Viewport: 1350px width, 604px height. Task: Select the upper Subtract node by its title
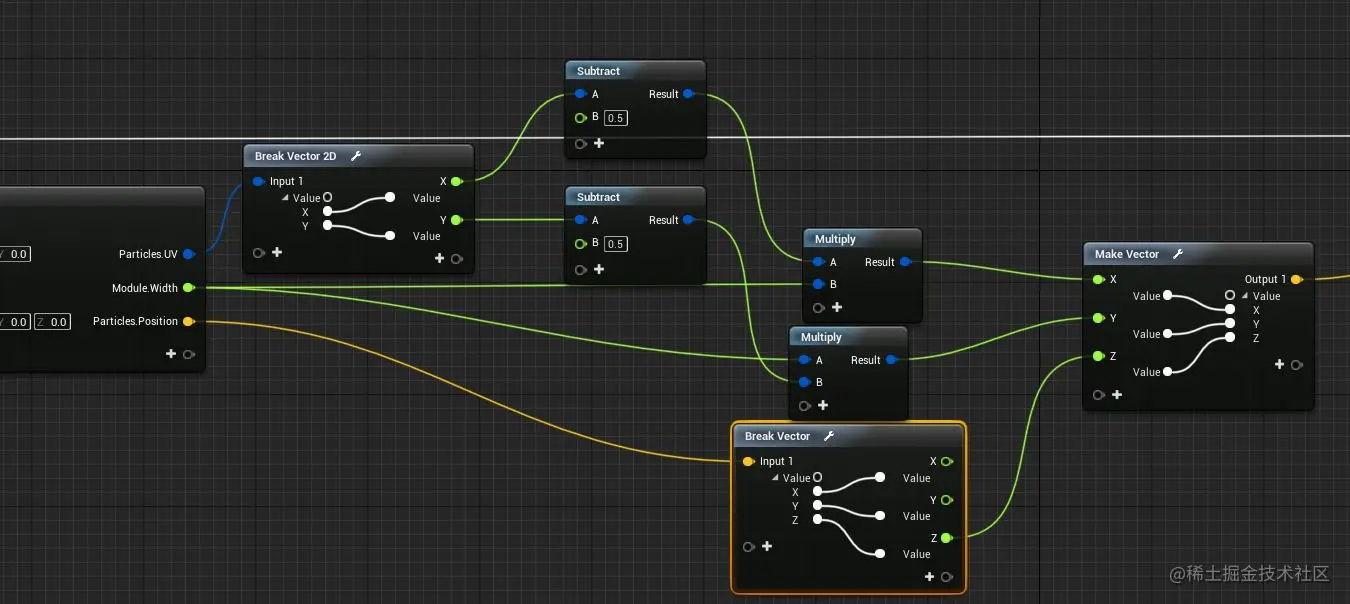coord(598,71)
